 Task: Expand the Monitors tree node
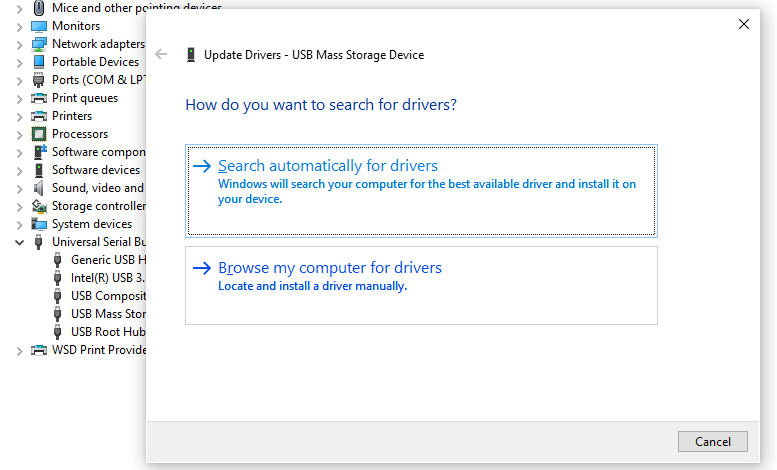19,27
